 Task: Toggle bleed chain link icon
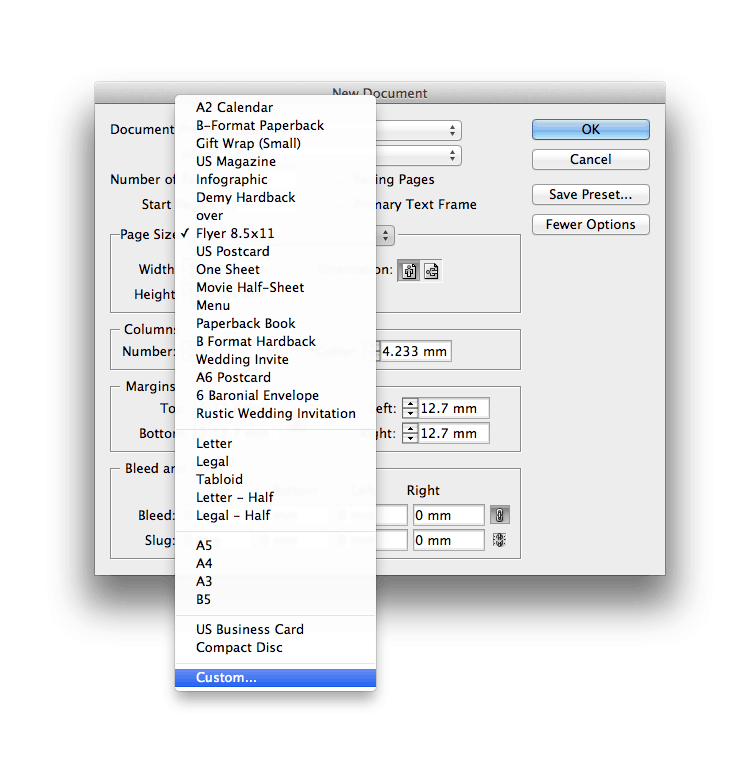pos(499,515)
